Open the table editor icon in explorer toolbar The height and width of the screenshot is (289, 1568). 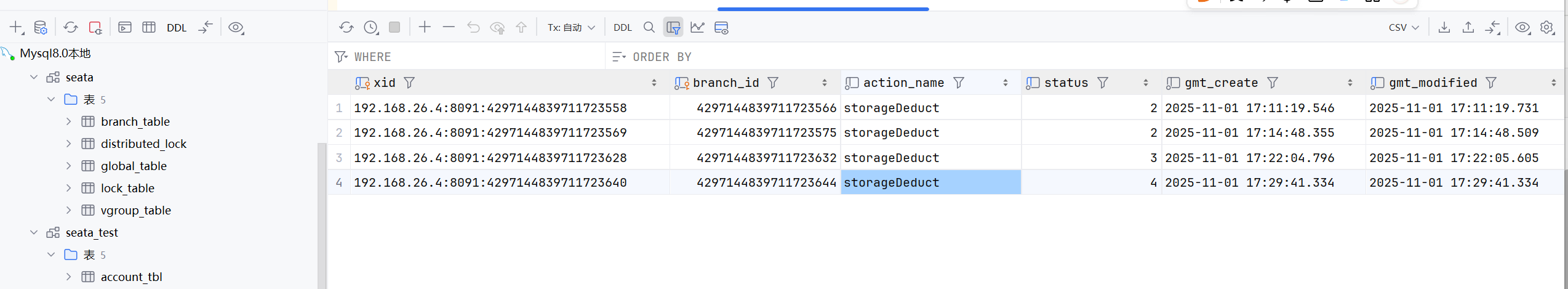pyautogui.click(x=149, y=28)
